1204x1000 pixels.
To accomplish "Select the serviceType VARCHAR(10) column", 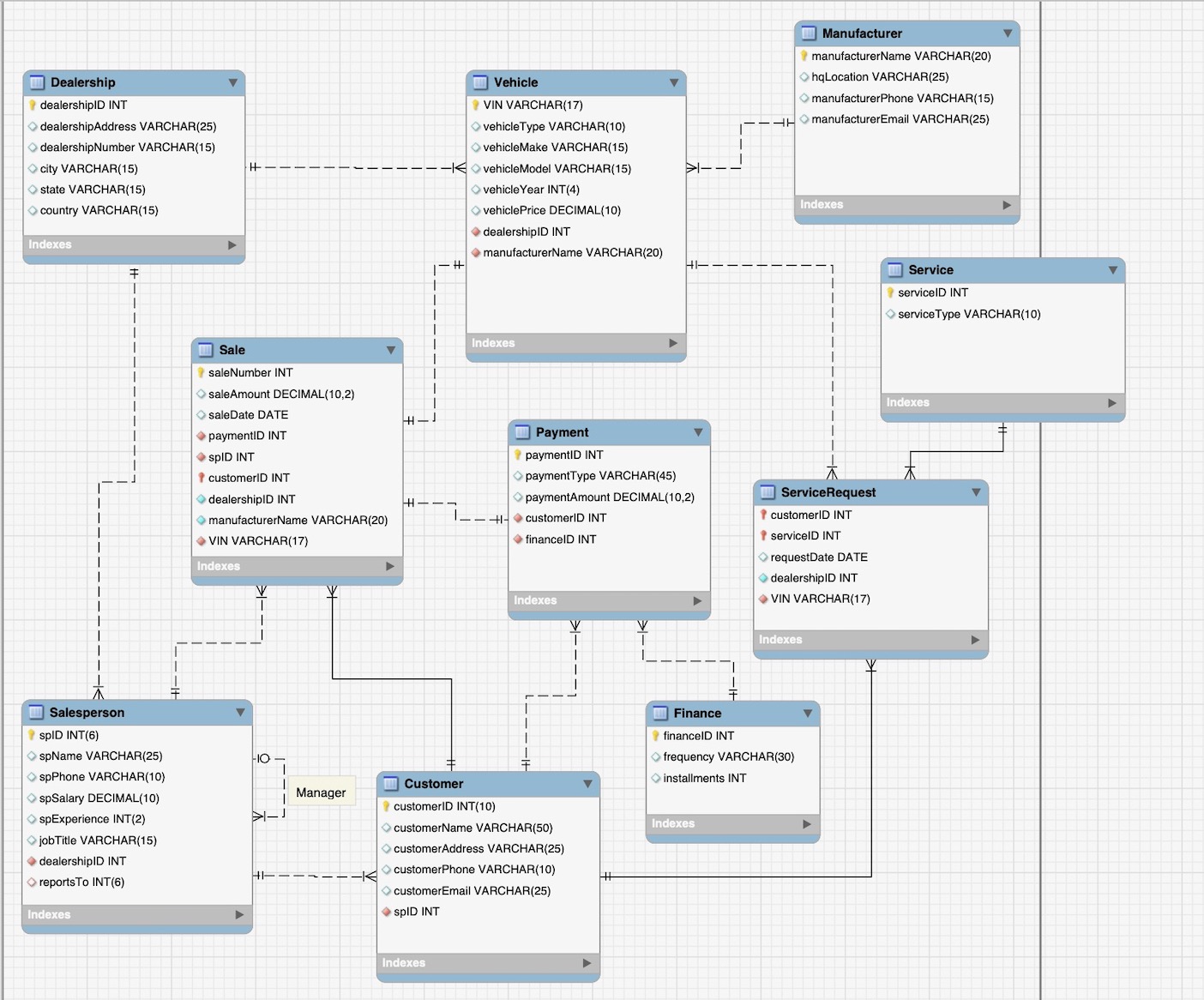I will (969, 315).
